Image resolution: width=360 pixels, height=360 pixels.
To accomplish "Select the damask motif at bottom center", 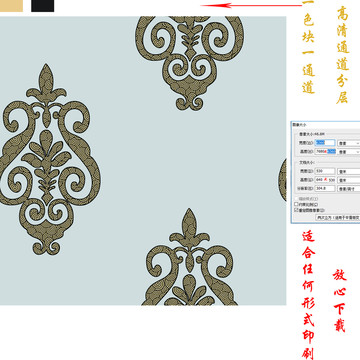I will (x=189, y=257).
